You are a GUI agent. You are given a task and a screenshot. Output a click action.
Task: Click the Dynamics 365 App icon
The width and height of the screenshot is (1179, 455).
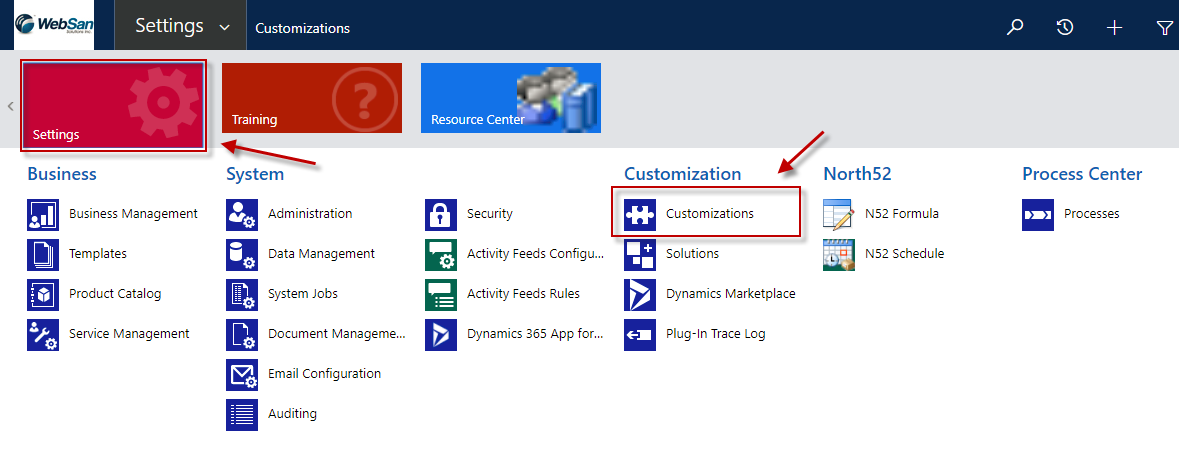pos(441,334)
